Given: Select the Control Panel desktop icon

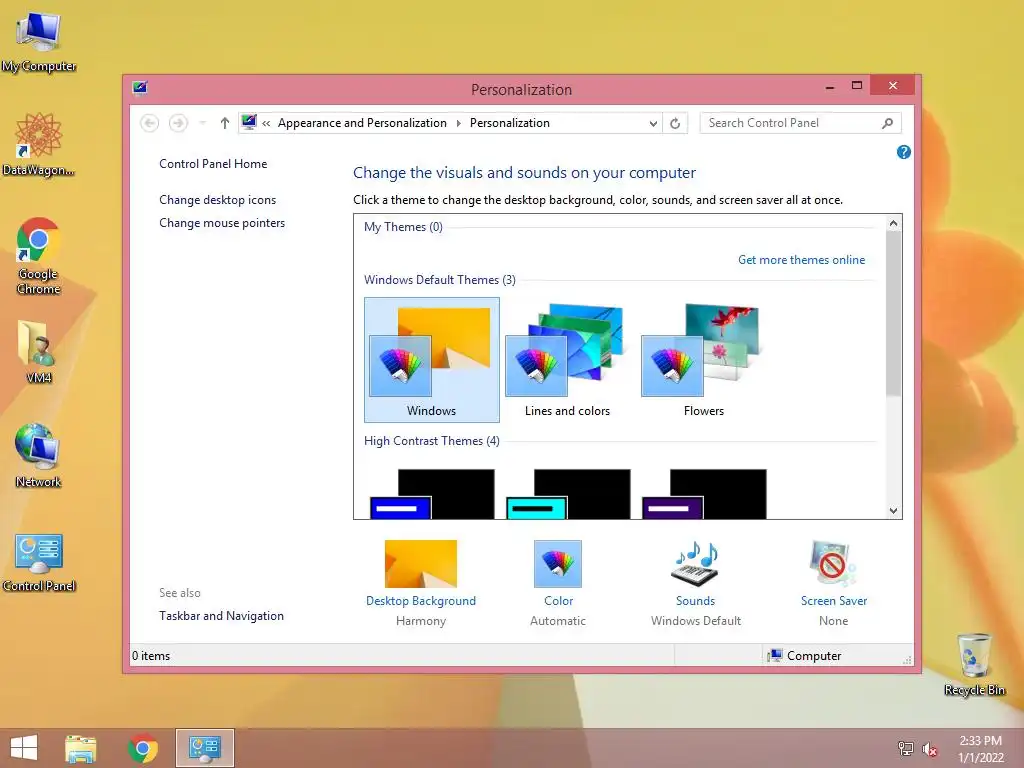Looking at the screenshot, I should 39,562.
